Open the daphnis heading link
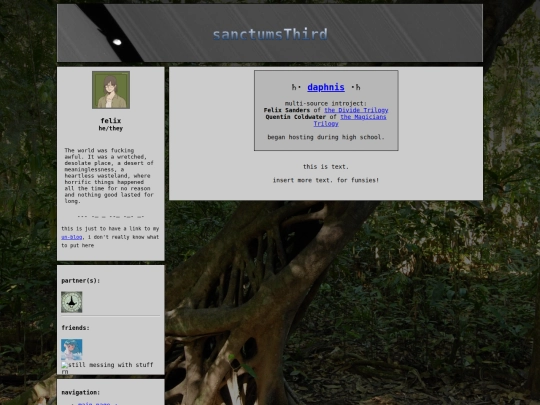540x405 pixels. point(326,87)
